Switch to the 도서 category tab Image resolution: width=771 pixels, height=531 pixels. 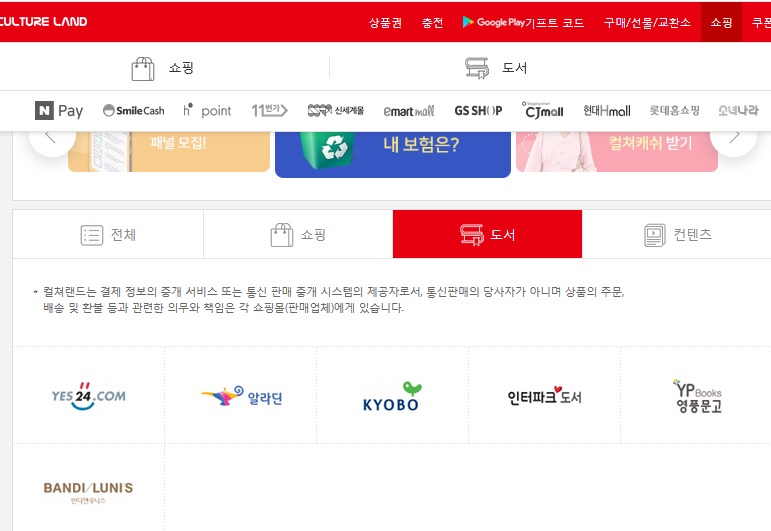[x=487, y=234]
